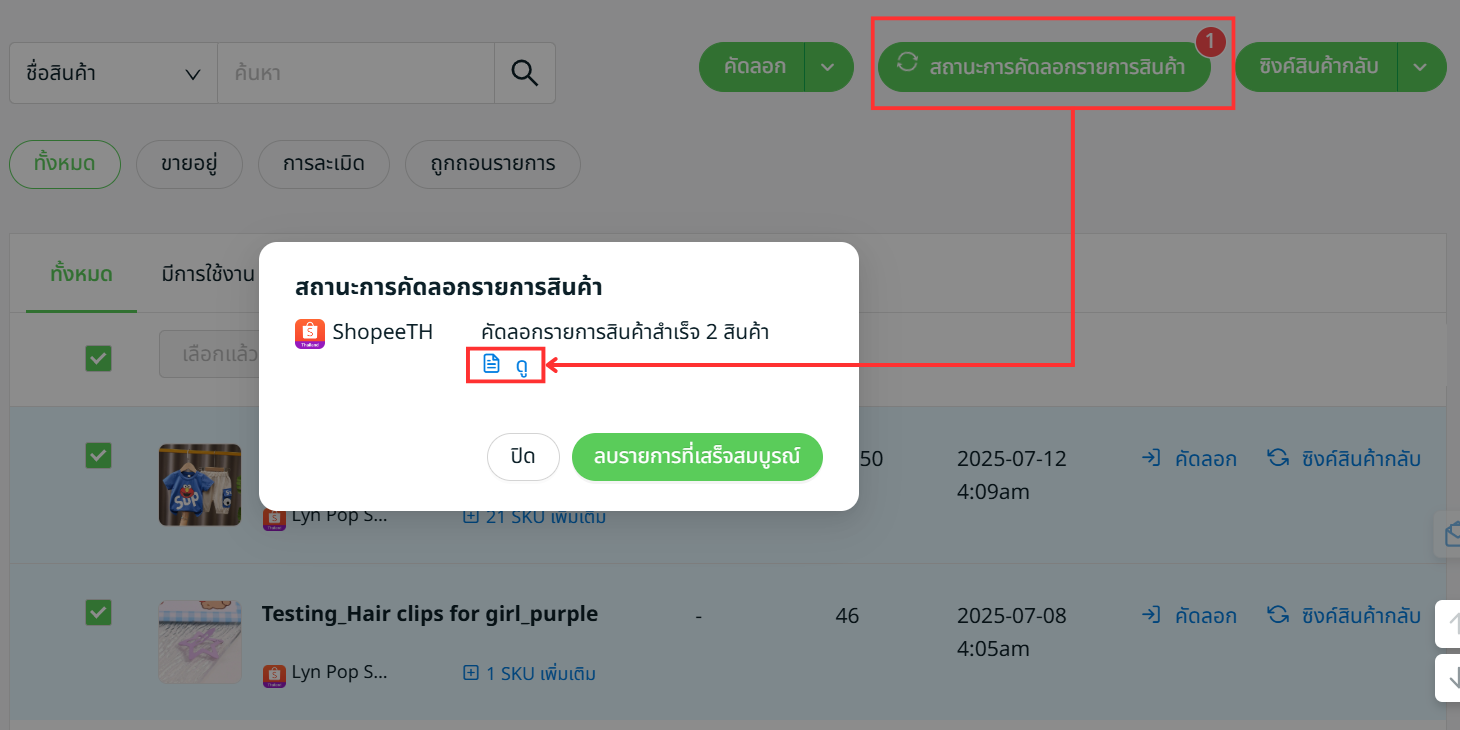This screenshot has height=730, width=1460.
Task: Click the ShopeeTH logo in dialog
Action: pyautogui.click(x=310, y=333)
